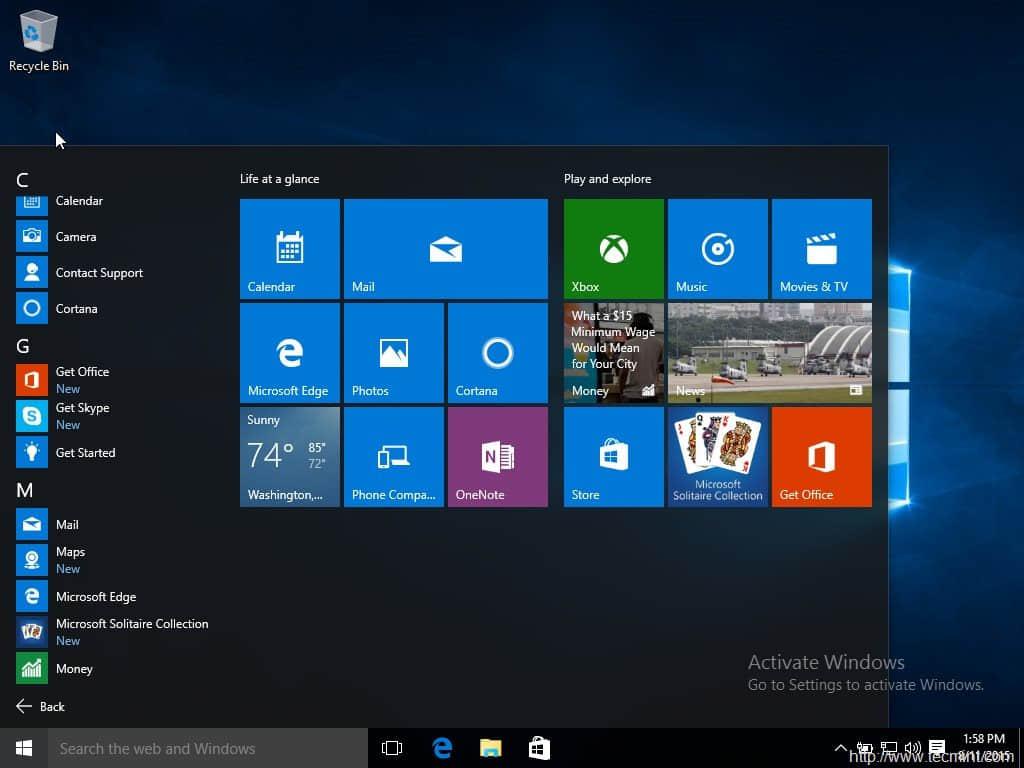The image size is (1024, 768).
Task: Launch Microsoft Edge from the taskbar
Action: (x=441, y=747)
